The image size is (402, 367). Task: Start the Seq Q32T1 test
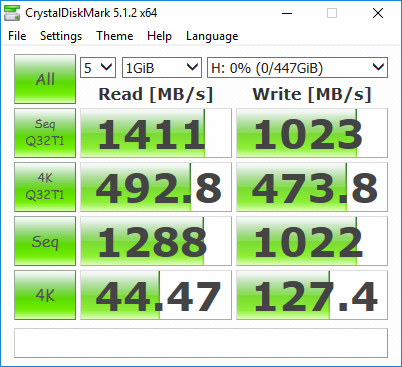(45, 133)
